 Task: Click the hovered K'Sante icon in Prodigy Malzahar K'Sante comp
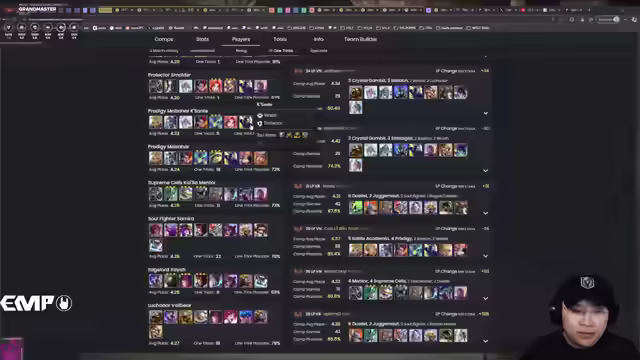(x=245, y=122)
